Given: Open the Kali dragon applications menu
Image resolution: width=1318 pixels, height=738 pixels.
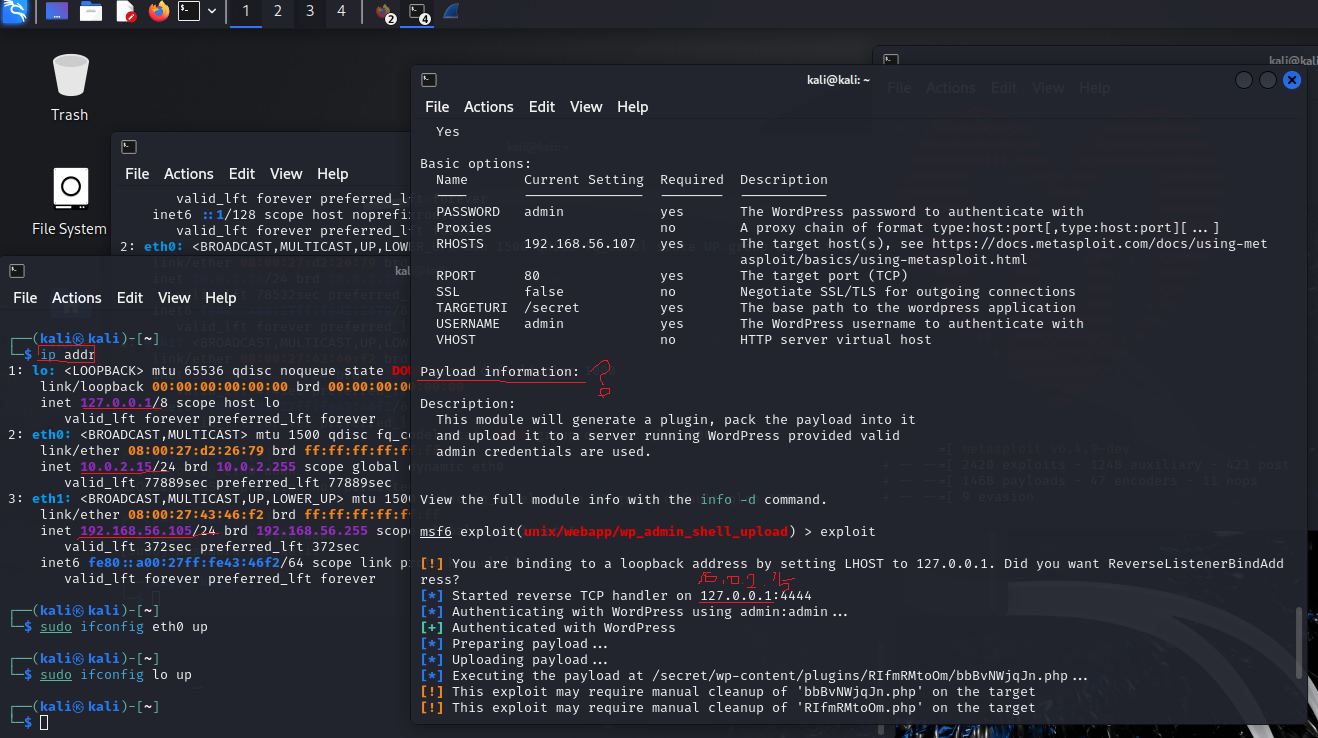Looking at the screenshot, I should click(x=14, y=12).
